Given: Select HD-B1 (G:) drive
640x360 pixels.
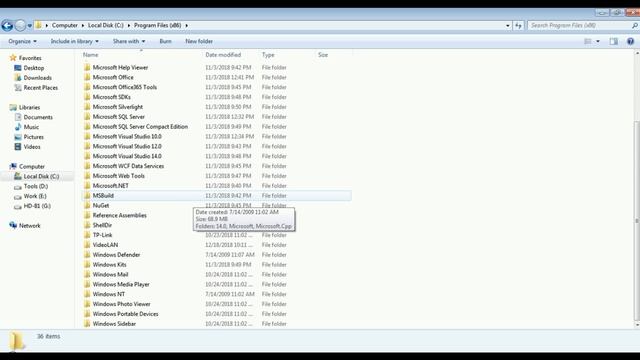Looking at the screenshot, I should [x=37, y=206].
